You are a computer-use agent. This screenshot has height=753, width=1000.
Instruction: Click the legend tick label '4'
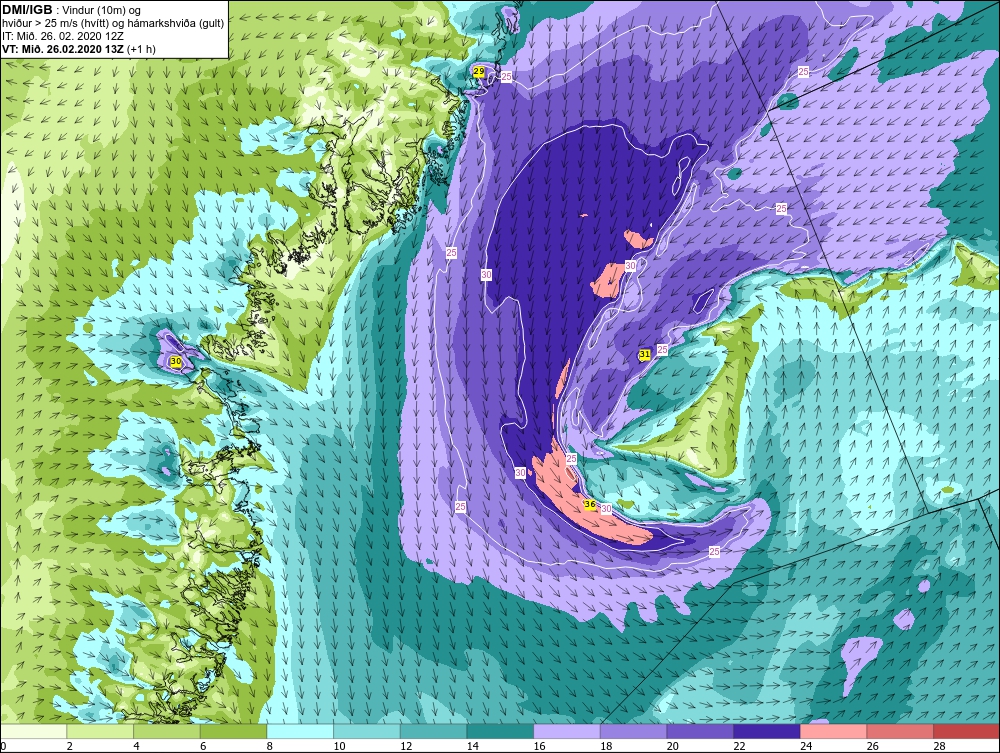136,746
